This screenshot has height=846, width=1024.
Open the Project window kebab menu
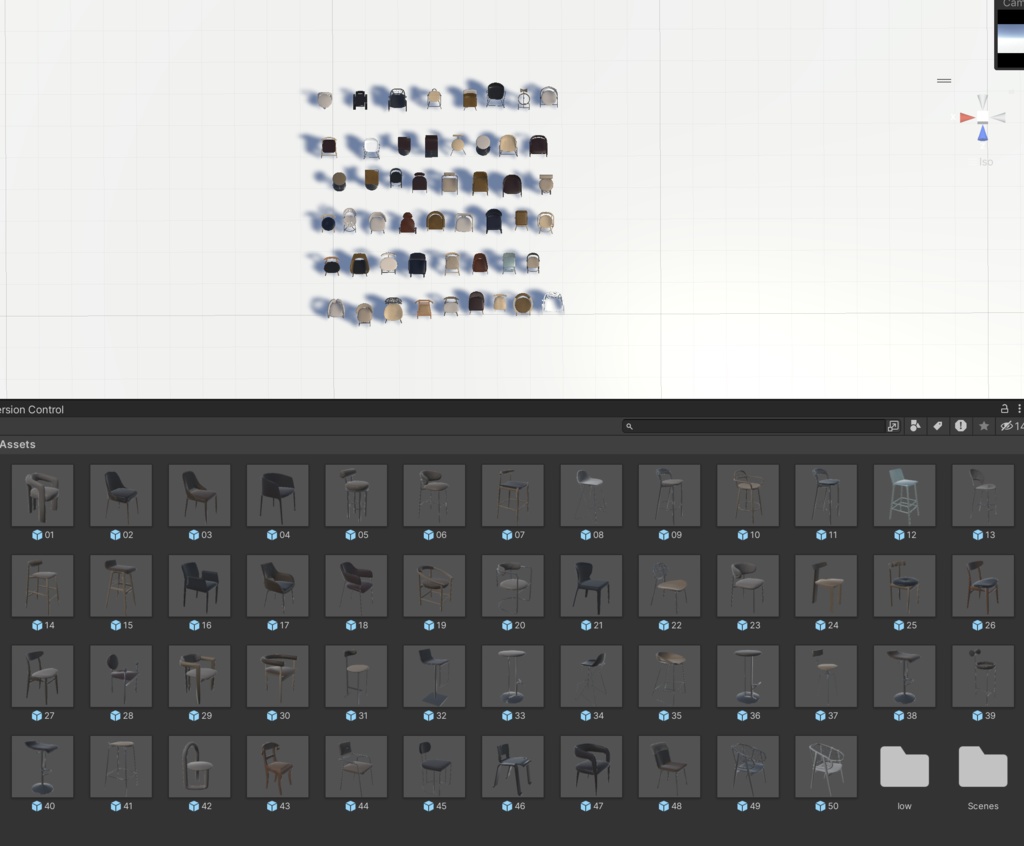click(x=1019, y=408)
